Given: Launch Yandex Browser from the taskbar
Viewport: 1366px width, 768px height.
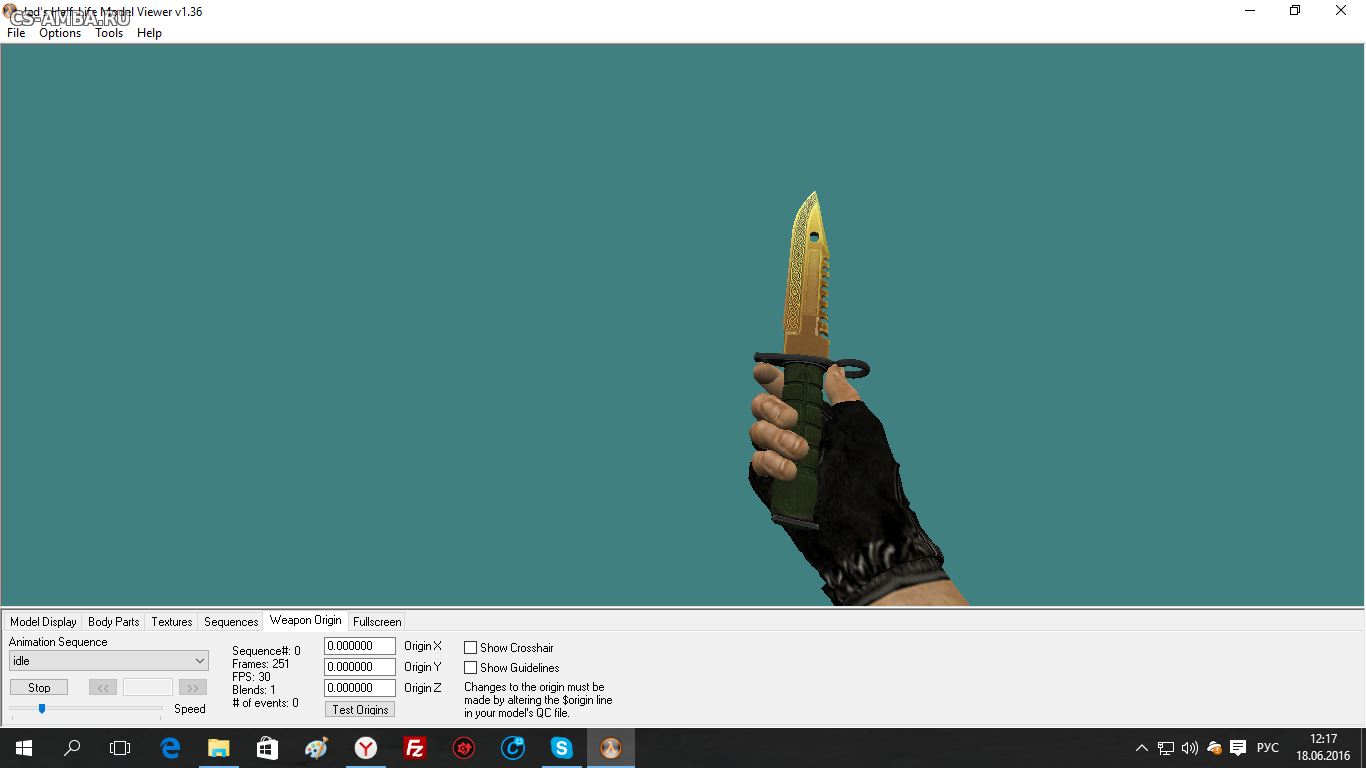Looking at the screenshot, I should 366,748.
